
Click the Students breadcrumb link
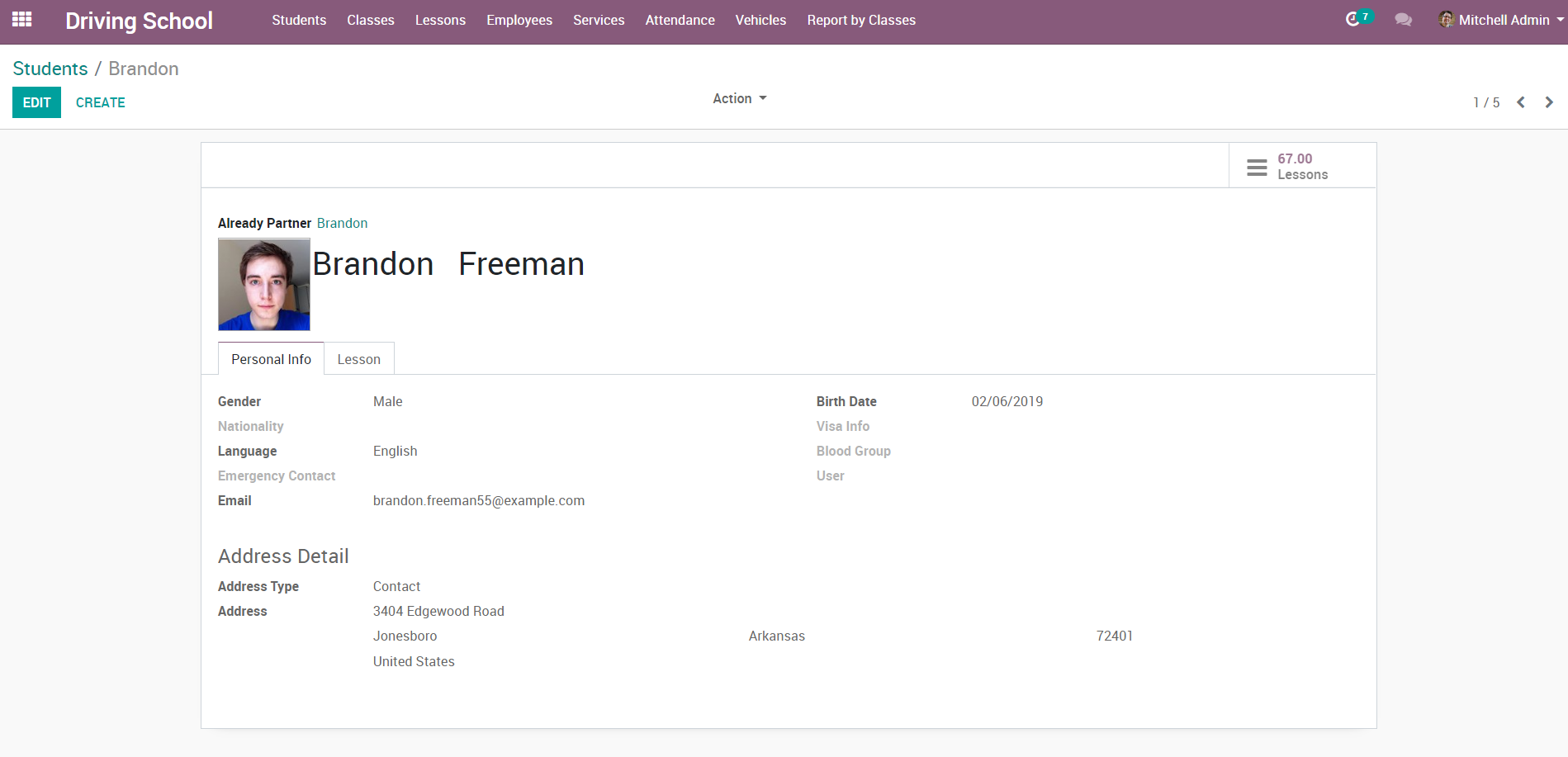50,69
